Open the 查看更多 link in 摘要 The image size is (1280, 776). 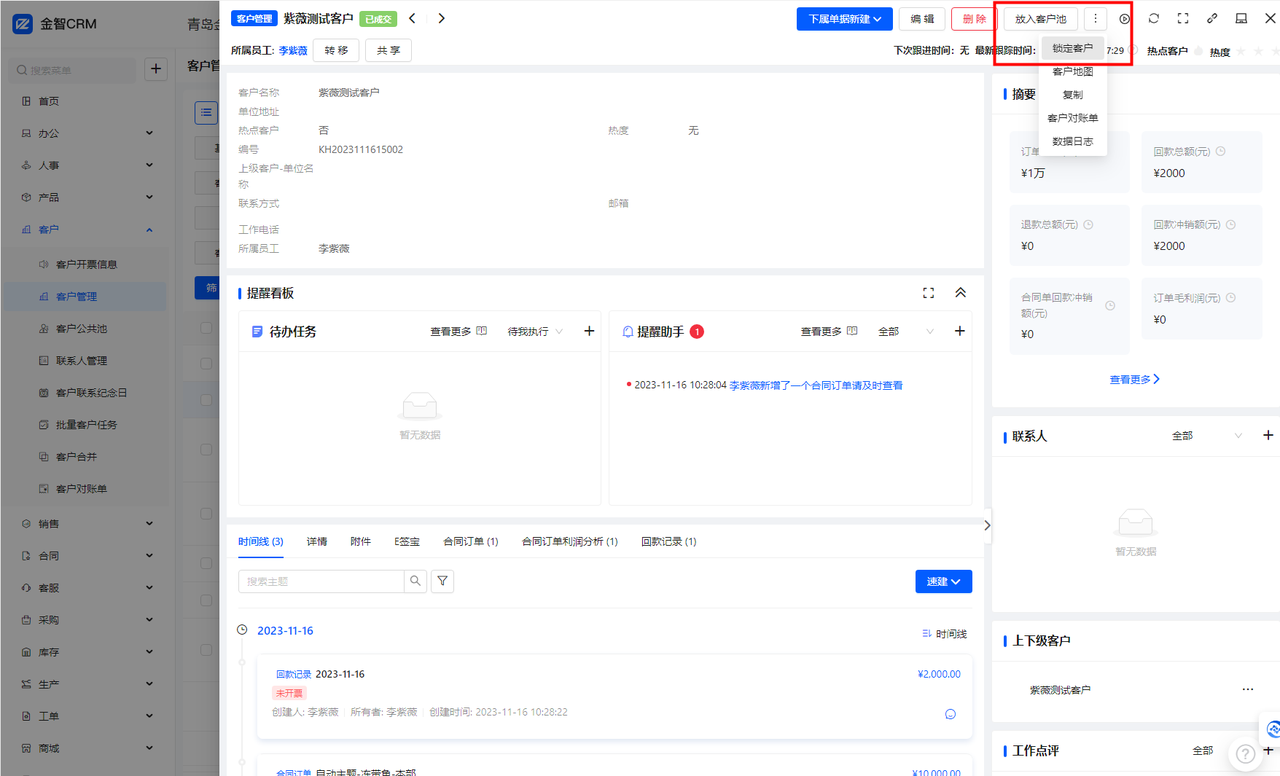(x=1134, y=380)
